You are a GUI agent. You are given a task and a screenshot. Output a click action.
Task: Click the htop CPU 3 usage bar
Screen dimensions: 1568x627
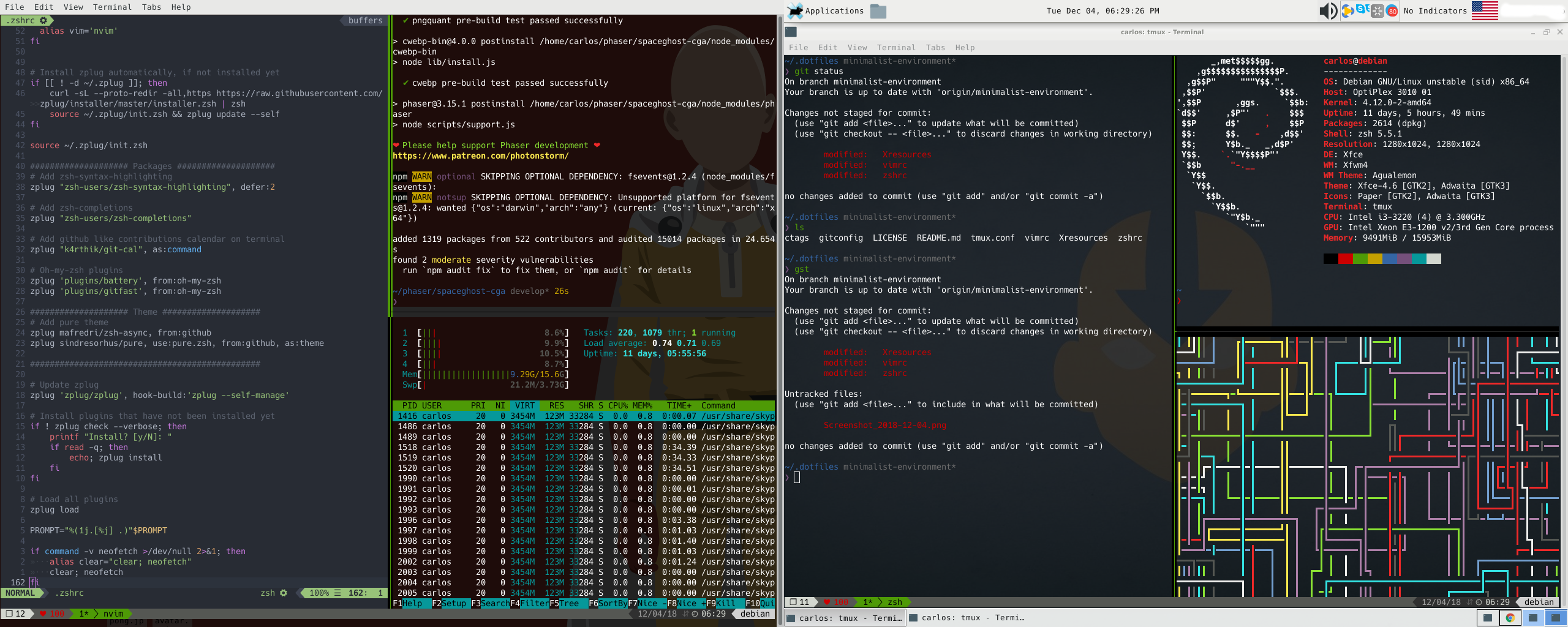click(486, 353)
